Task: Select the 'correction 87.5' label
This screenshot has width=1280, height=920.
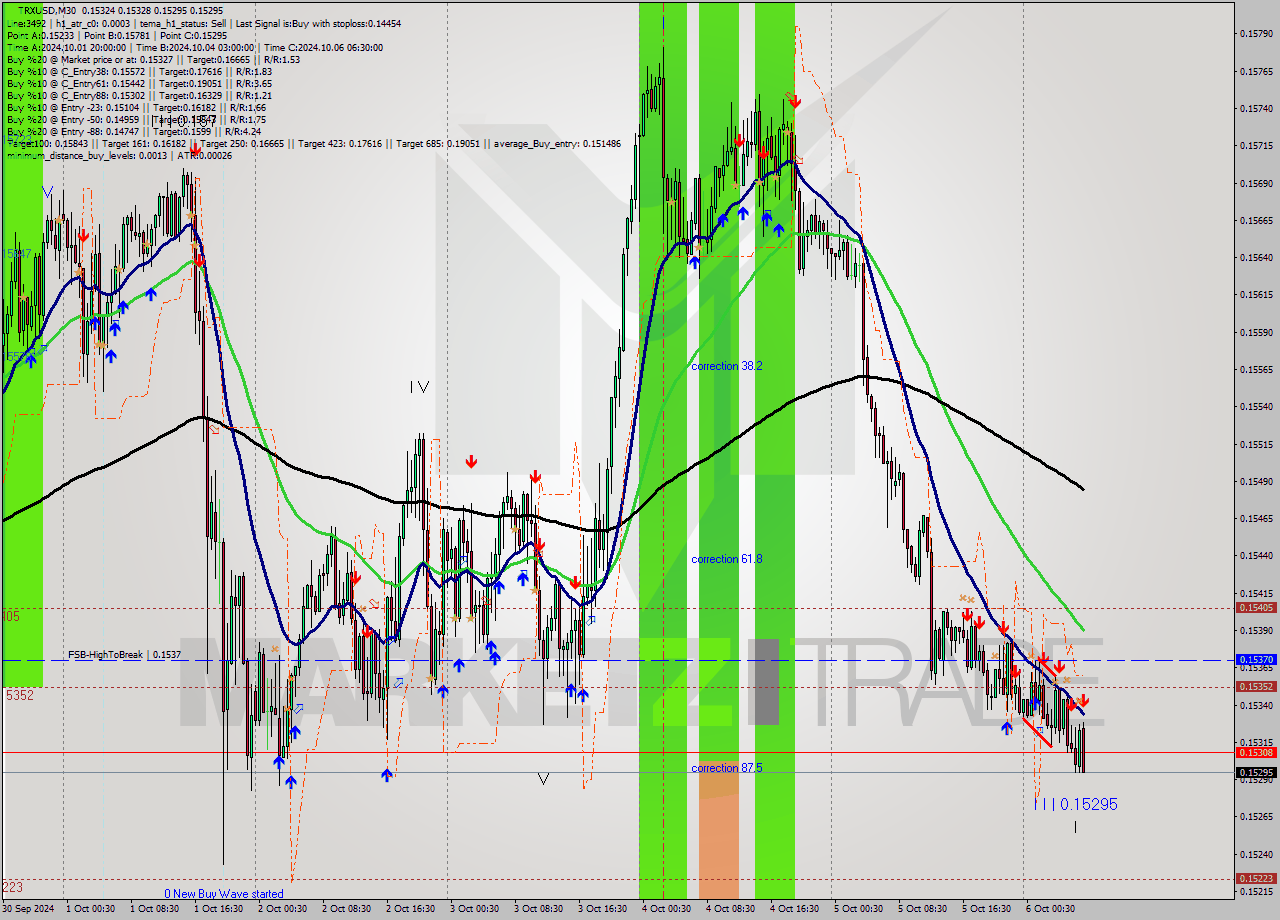Action: pyautogui.click(x=727, y=768)
